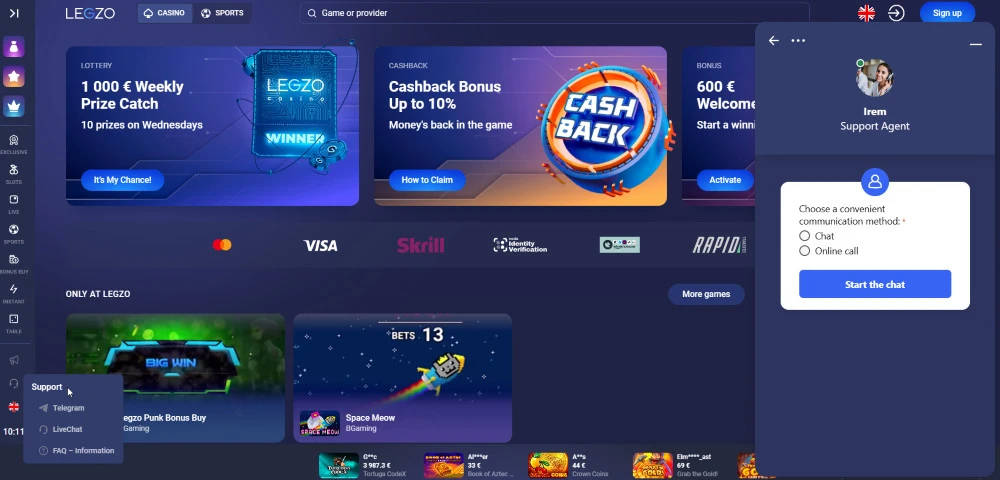Open the Slots category in sidebar

(x=13, y=173)
